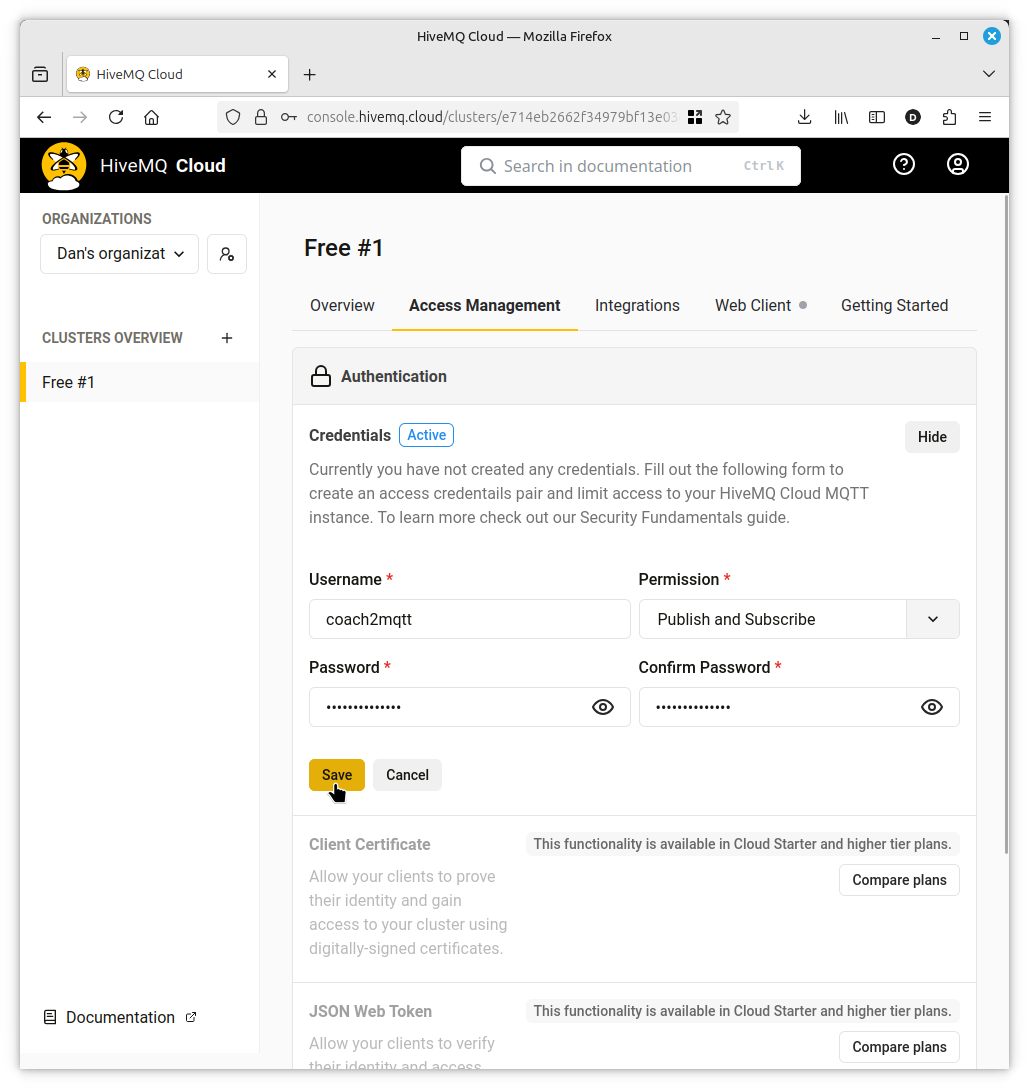The width and height of the screenshot is (1029, 1089).
Task: Switch to the Integrations tab
Action: point(637,306)
